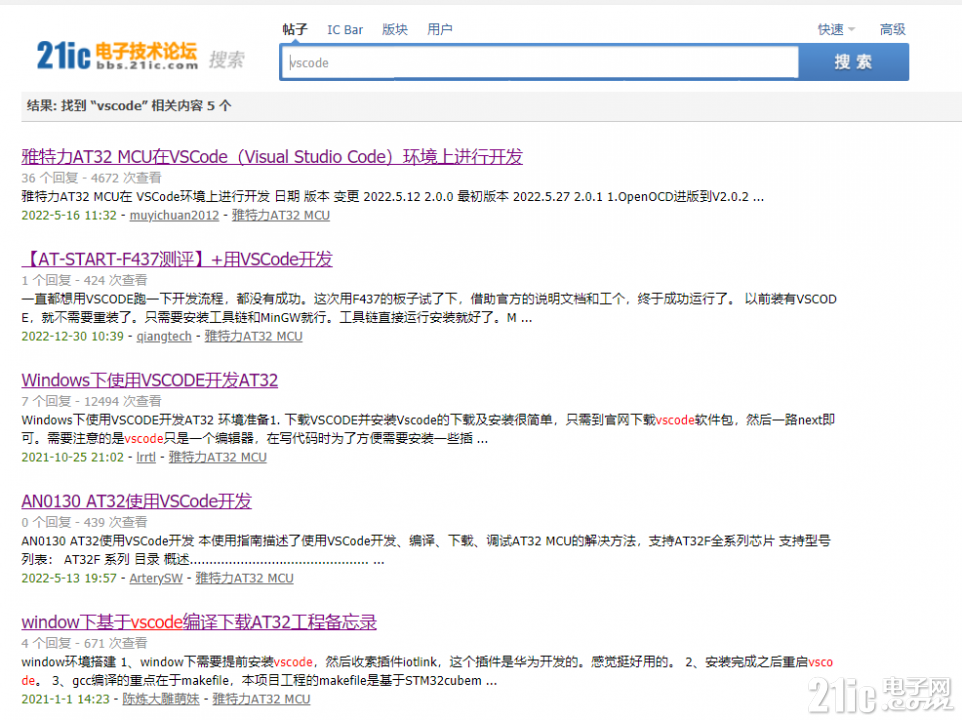Open 雅特力AT32 MCU board link beside qiangtech

click(253, 336)
